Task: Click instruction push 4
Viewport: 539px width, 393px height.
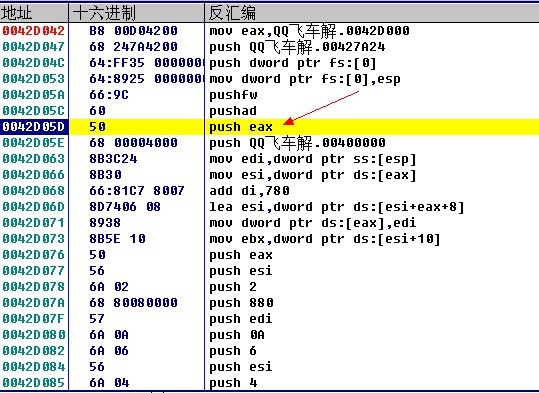Action: point(233,383)
